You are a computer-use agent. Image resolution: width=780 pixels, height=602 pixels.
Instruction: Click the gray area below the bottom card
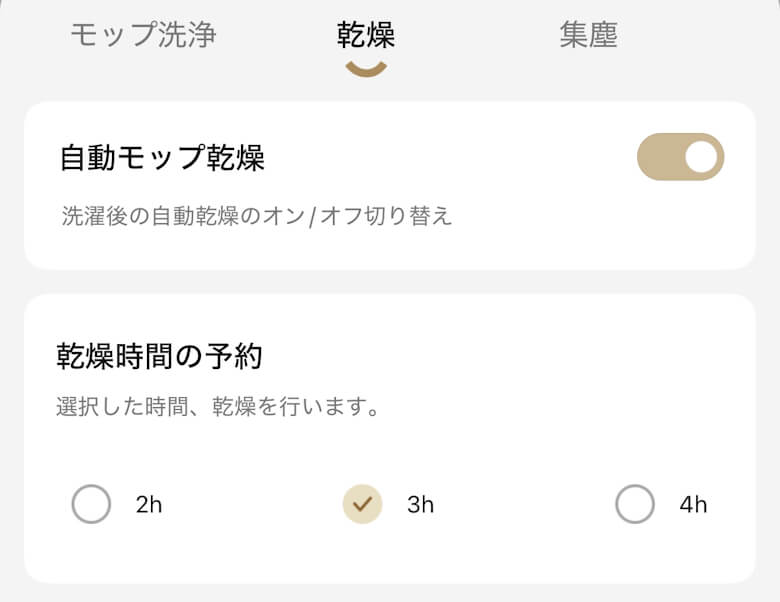click(390, 593)
